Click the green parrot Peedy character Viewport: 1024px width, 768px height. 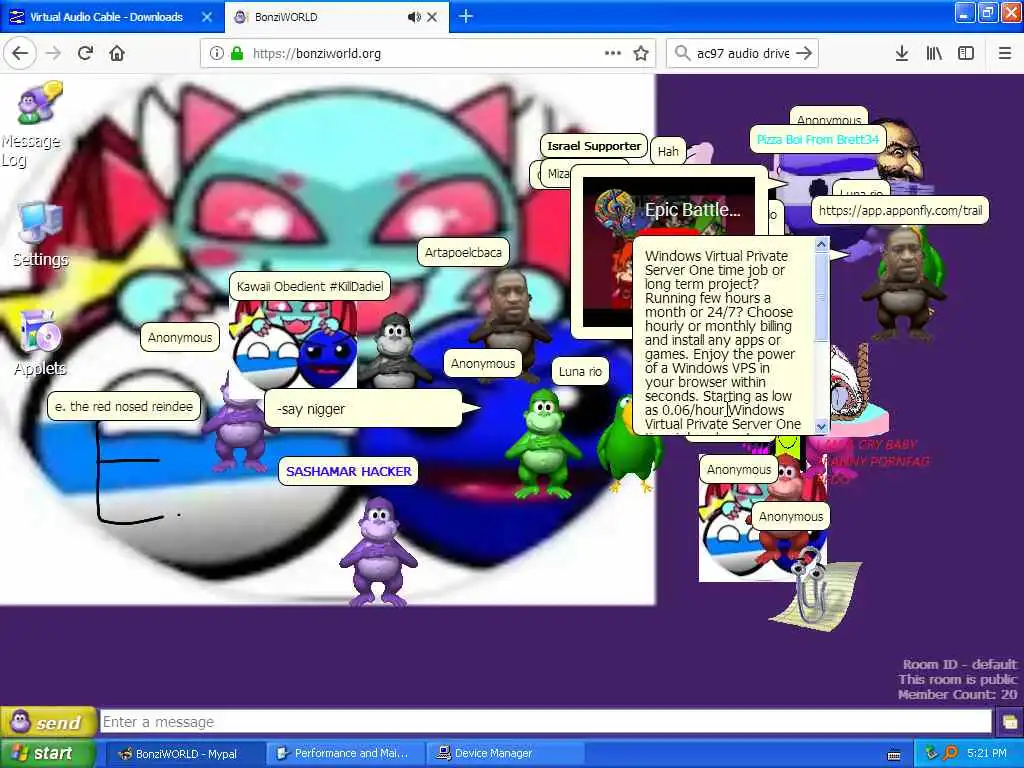628,443
